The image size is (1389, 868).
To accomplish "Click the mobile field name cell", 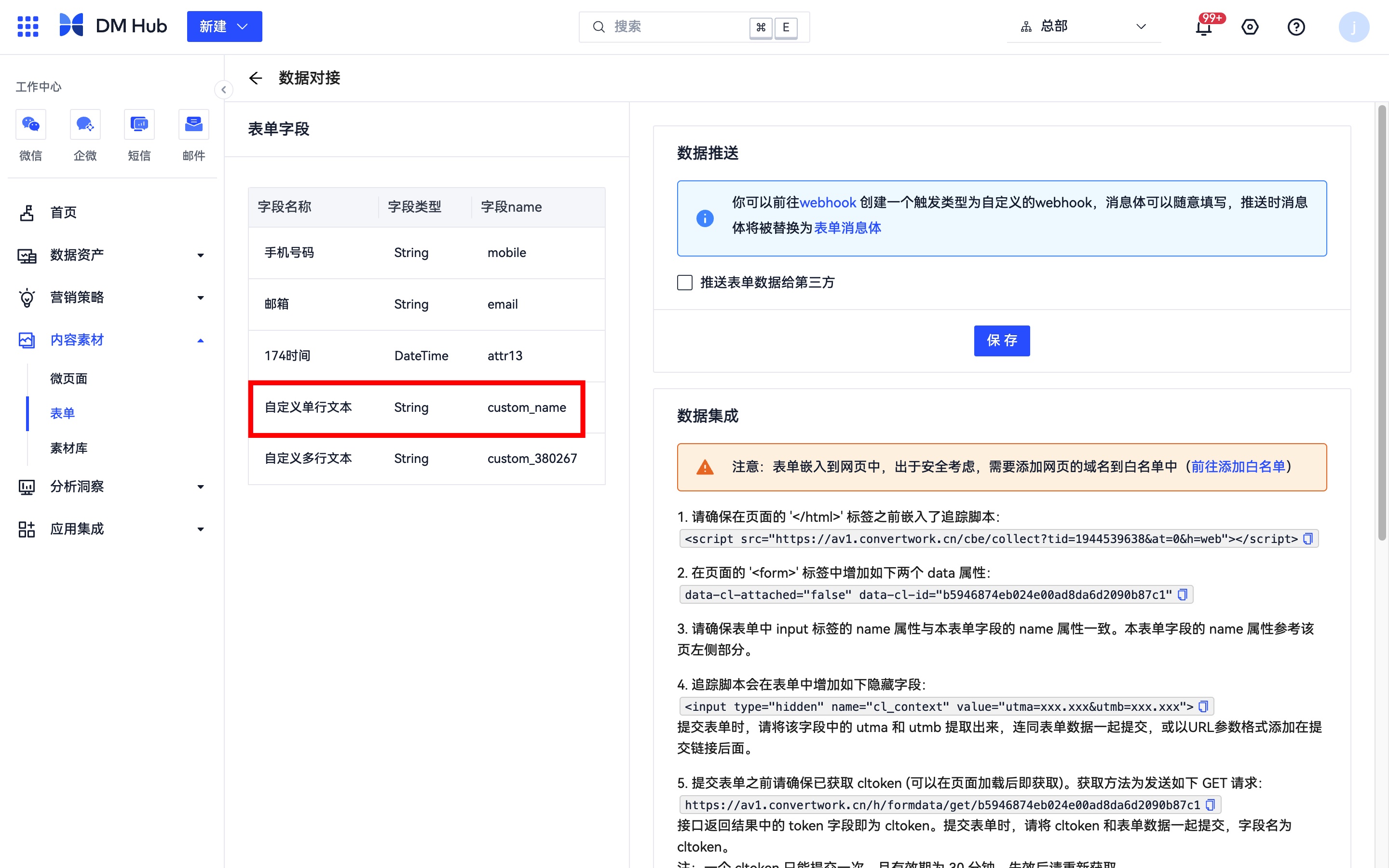I will coord(507,253).
